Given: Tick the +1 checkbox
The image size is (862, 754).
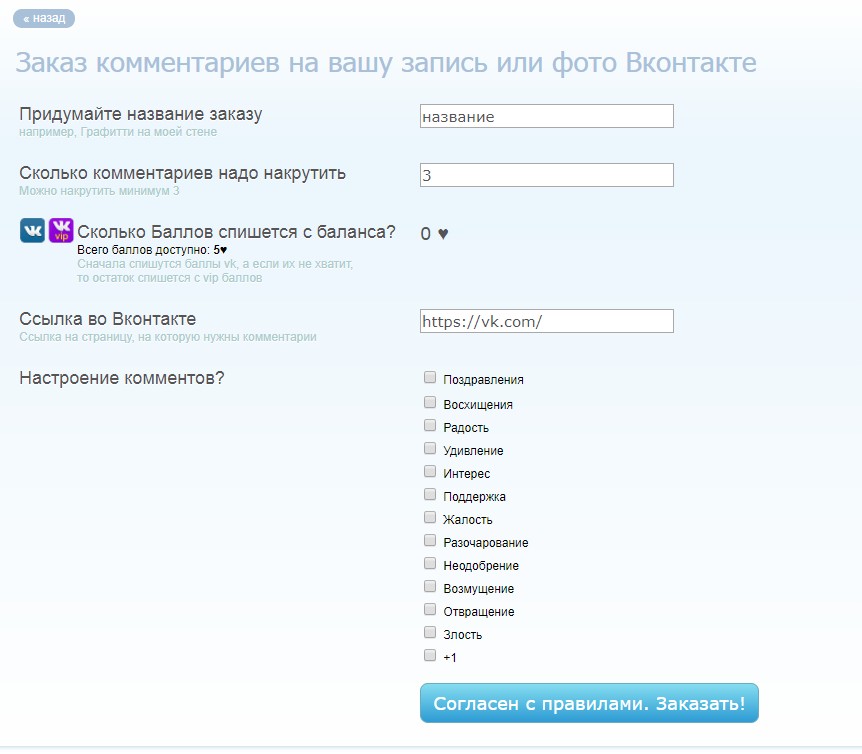Looking at the screenshot, I should click(x=430, y=656).
